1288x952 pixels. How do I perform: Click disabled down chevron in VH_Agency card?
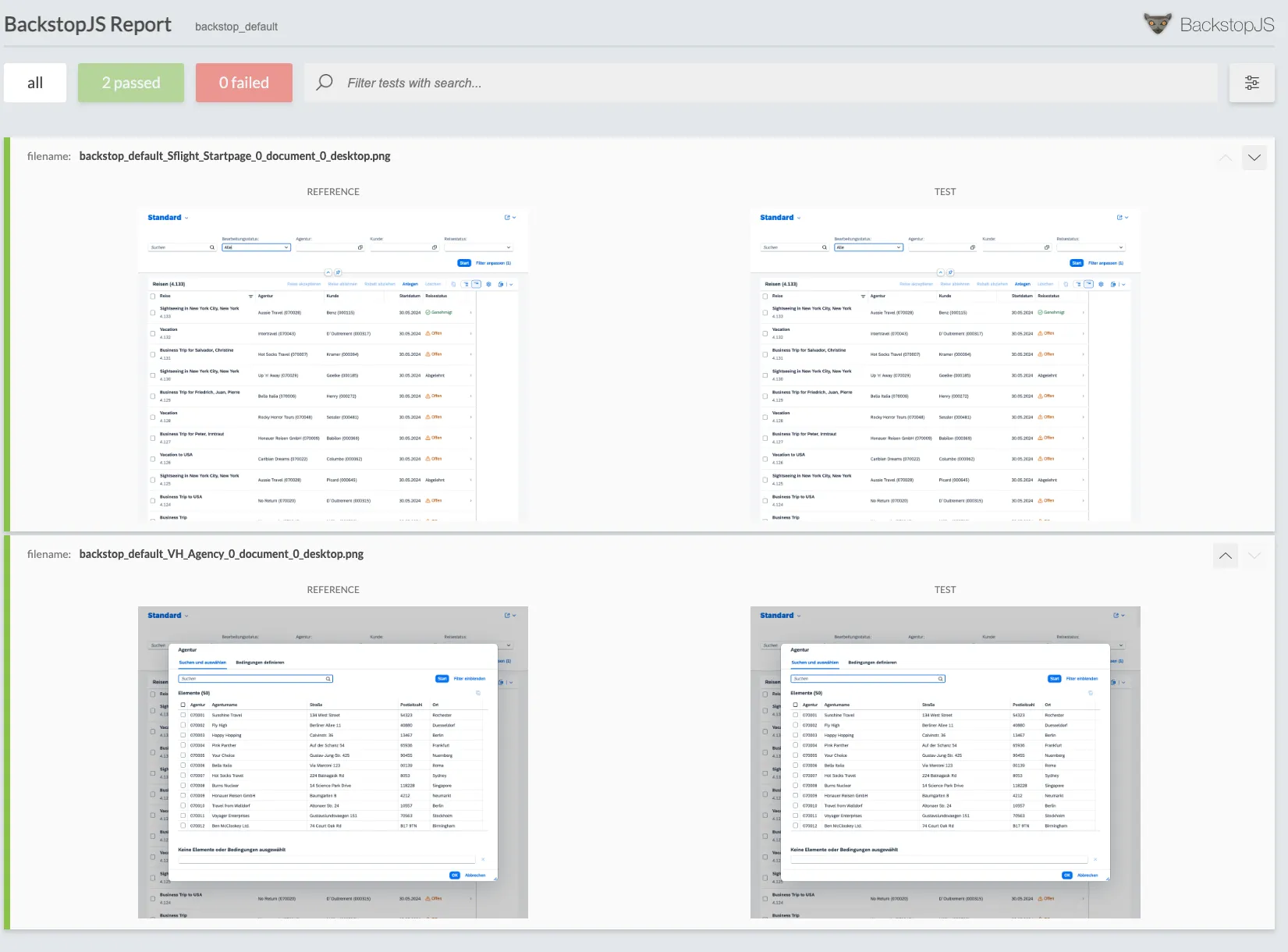click(x=1254, y=556)
